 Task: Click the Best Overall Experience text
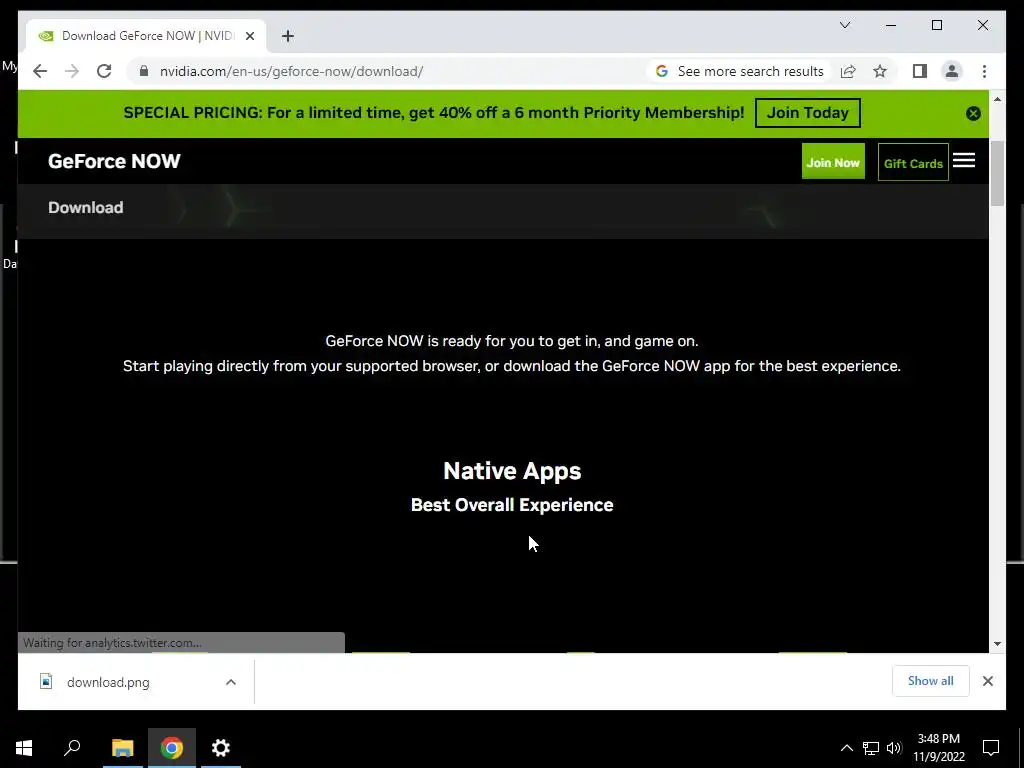pos(512,505)
